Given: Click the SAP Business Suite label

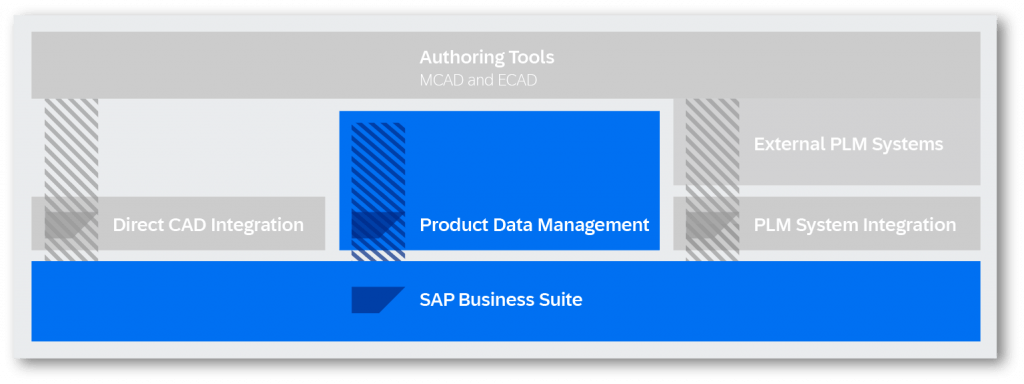Looking at the screenshot, I should (x=501, y=300).
